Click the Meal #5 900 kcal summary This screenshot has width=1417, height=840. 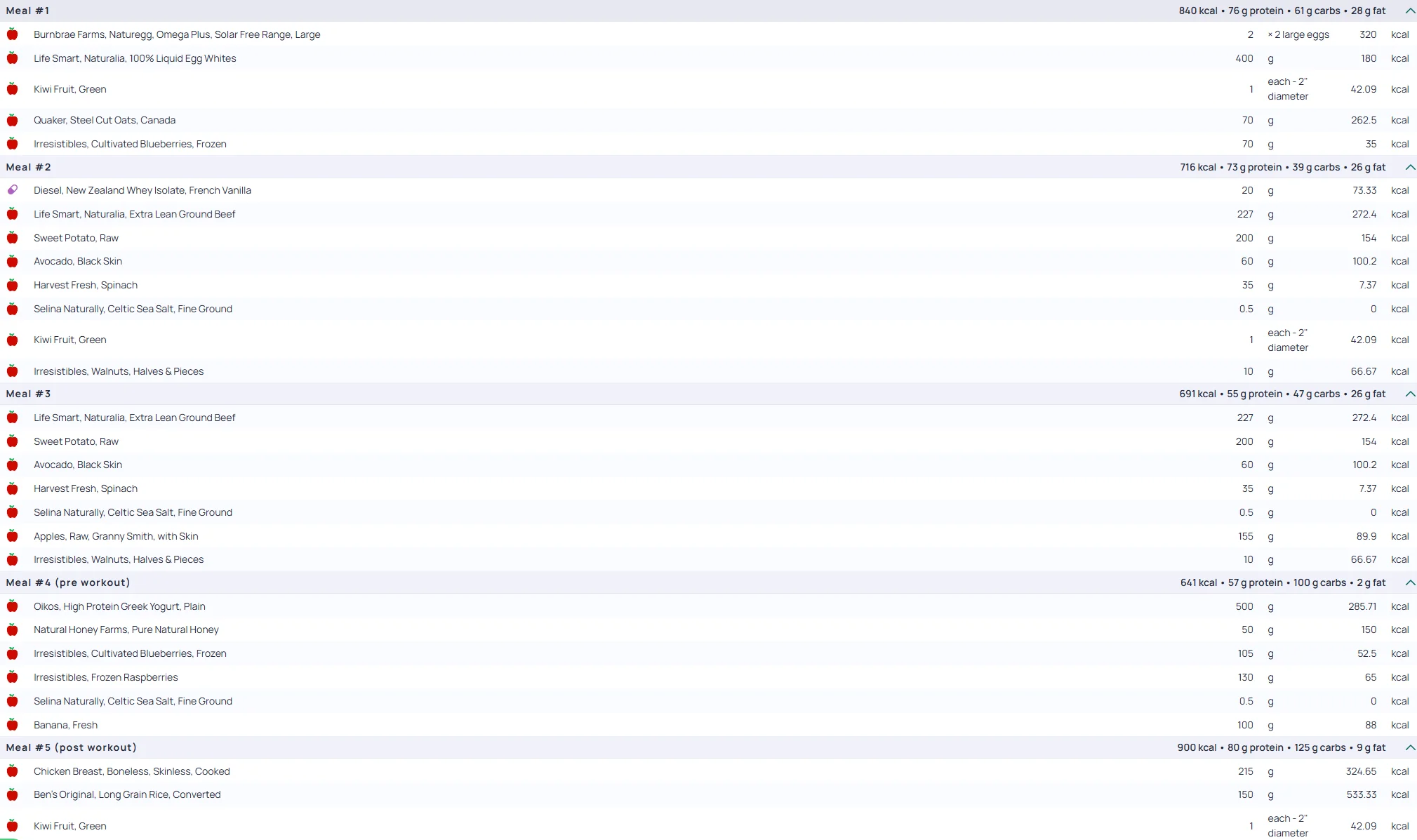point(1282,747)
